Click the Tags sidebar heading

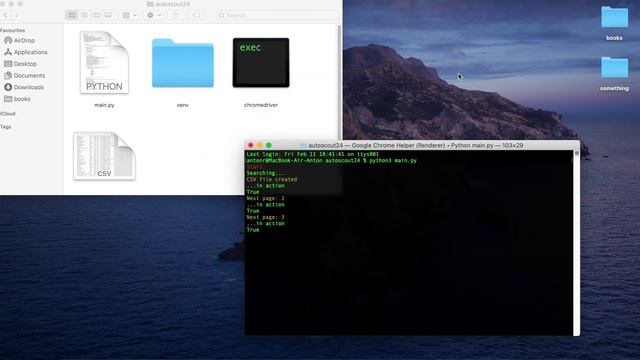[6, 127]
